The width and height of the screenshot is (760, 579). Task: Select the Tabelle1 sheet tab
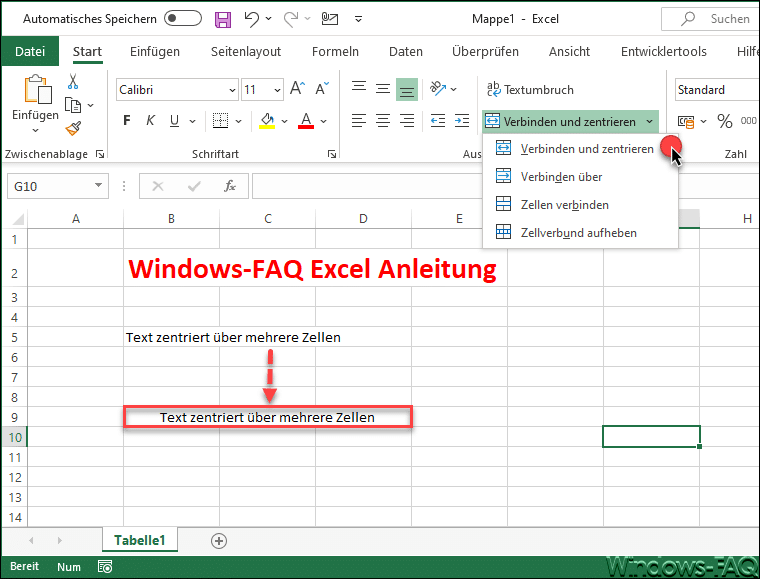140,540
